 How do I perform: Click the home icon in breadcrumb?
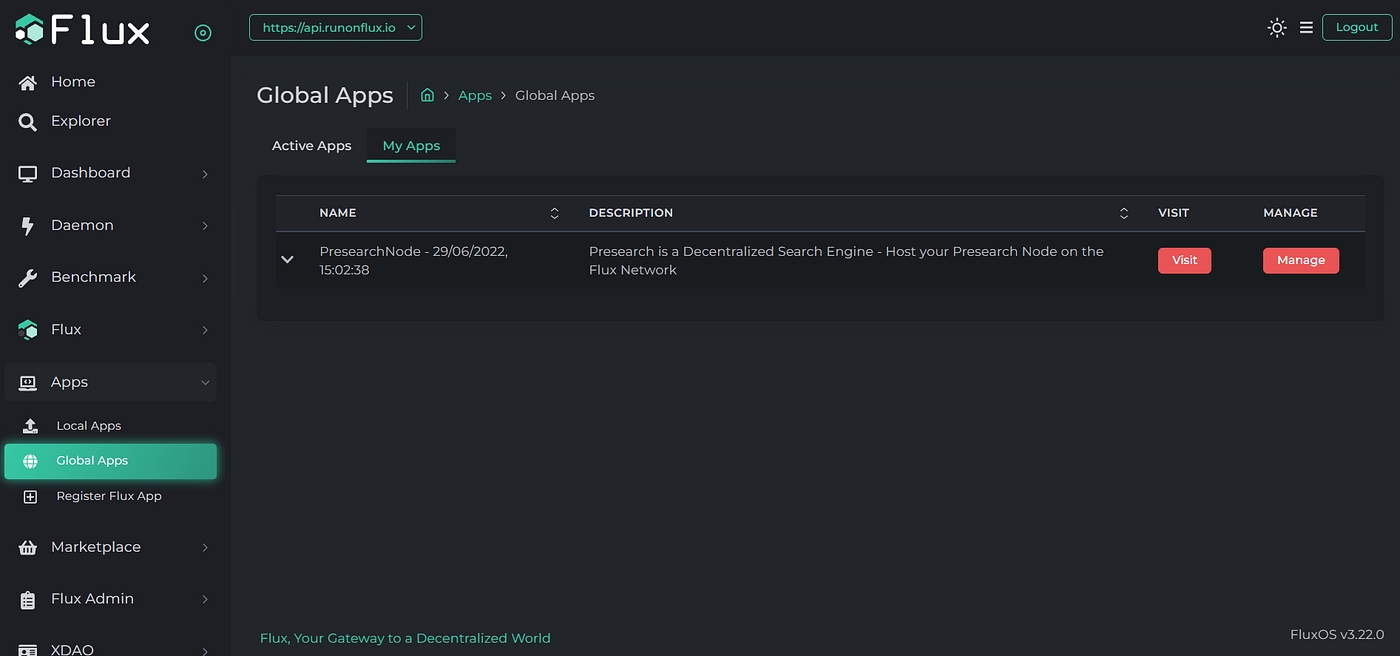click(427, 95)
